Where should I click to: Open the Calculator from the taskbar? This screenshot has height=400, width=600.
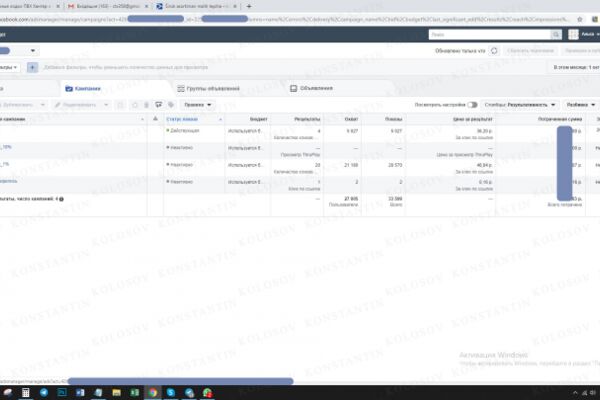(x=25, y=392)
